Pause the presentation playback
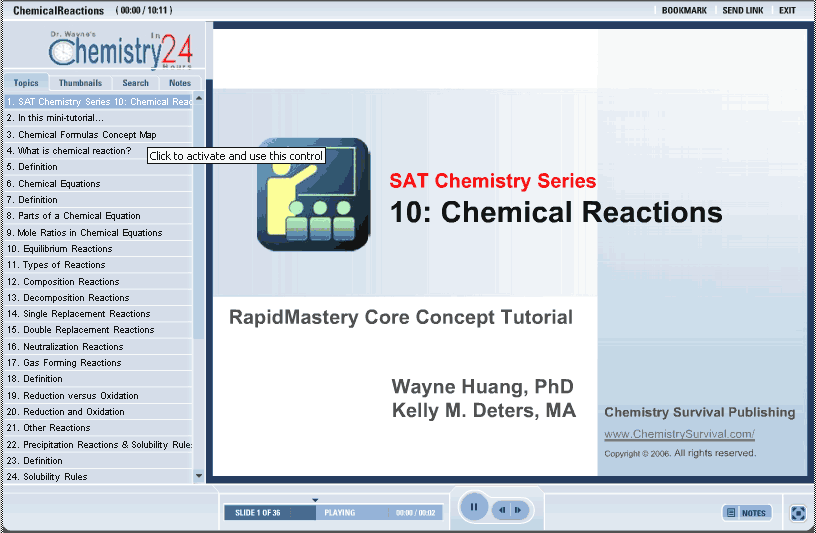Screen dimensions: 816x533 pyautogui.click(x=473, y=508)
